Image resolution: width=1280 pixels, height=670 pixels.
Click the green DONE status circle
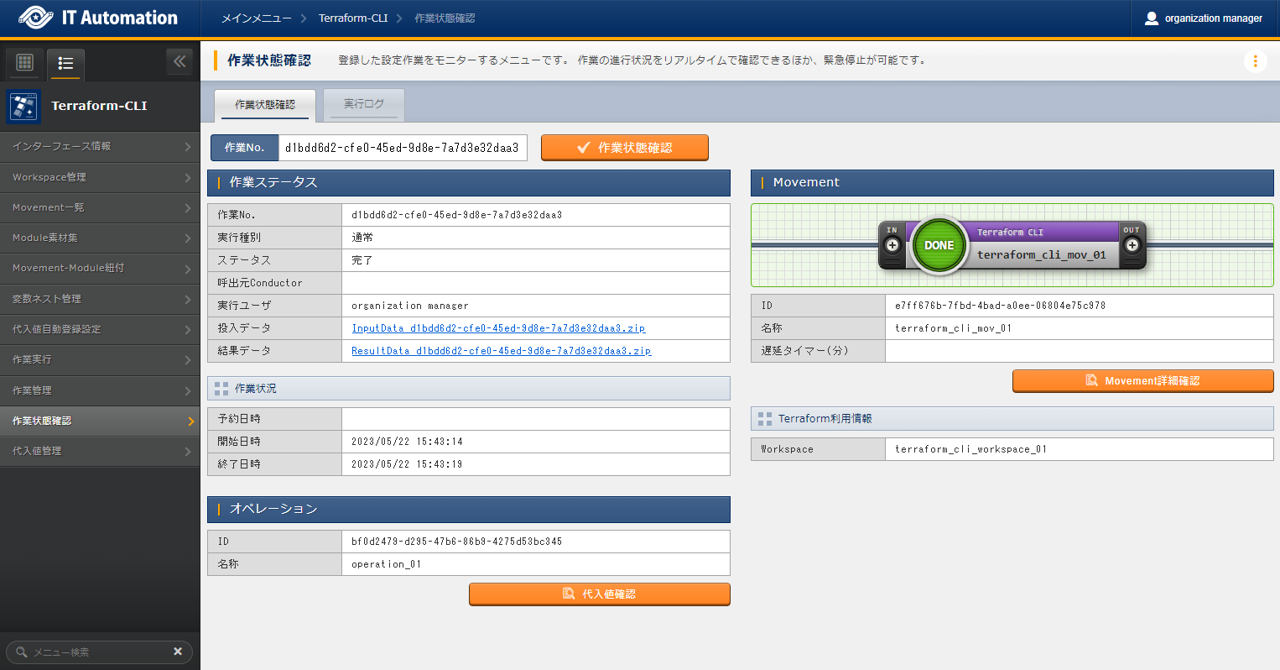(x=939, y=245)
